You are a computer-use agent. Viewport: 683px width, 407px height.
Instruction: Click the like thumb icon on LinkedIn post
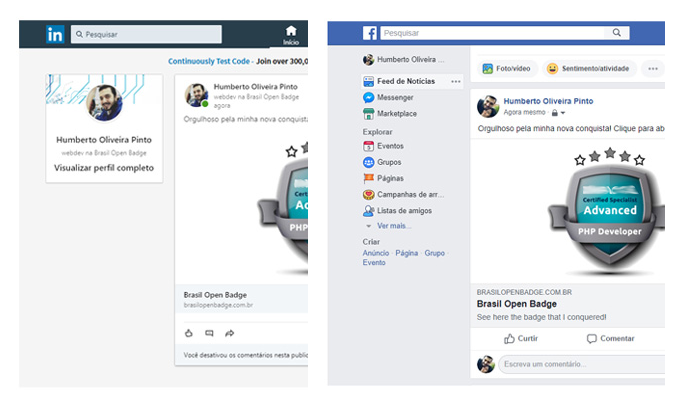(x=189, y=333)
